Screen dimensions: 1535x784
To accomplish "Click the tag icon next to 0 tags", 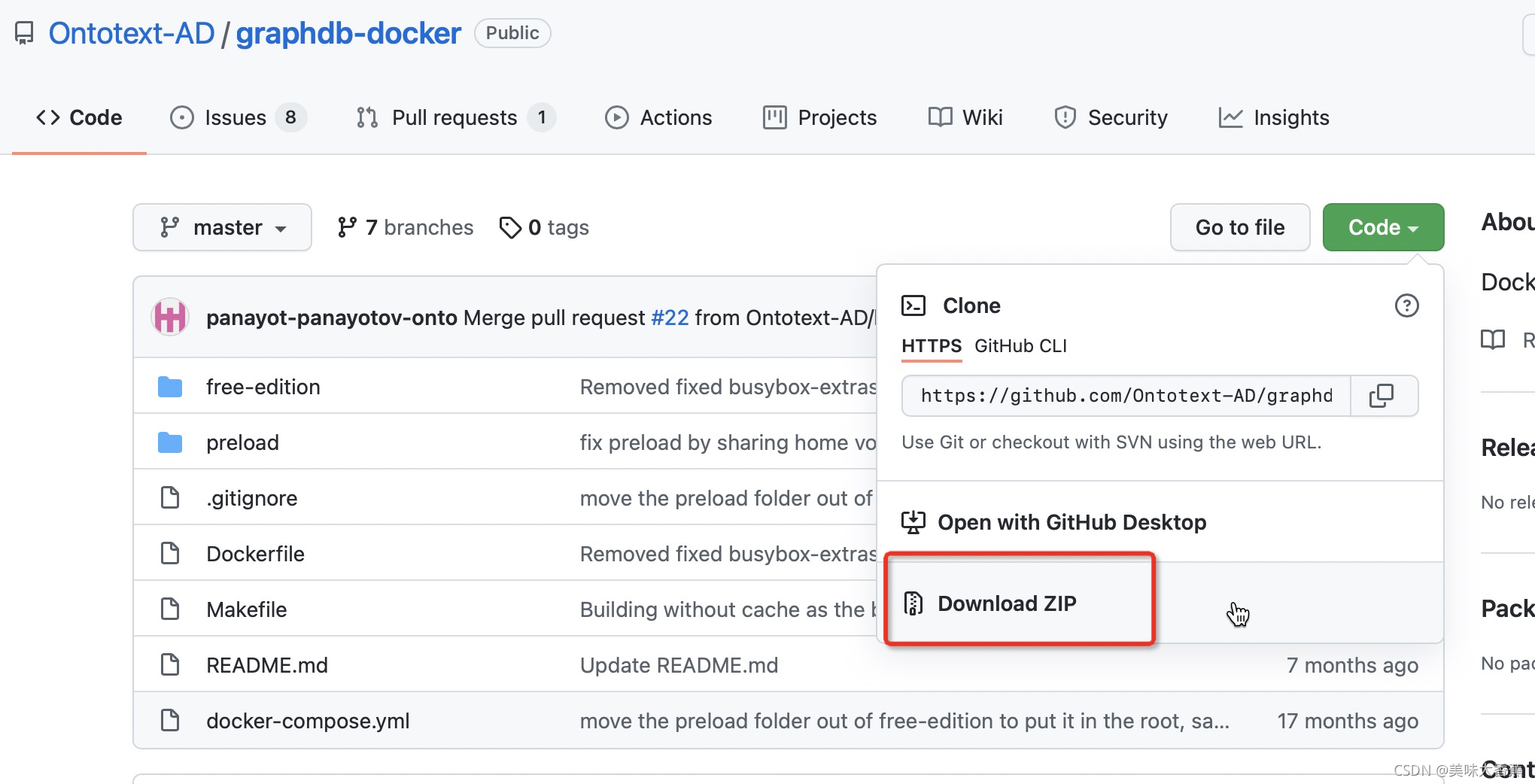I will 510,227.
